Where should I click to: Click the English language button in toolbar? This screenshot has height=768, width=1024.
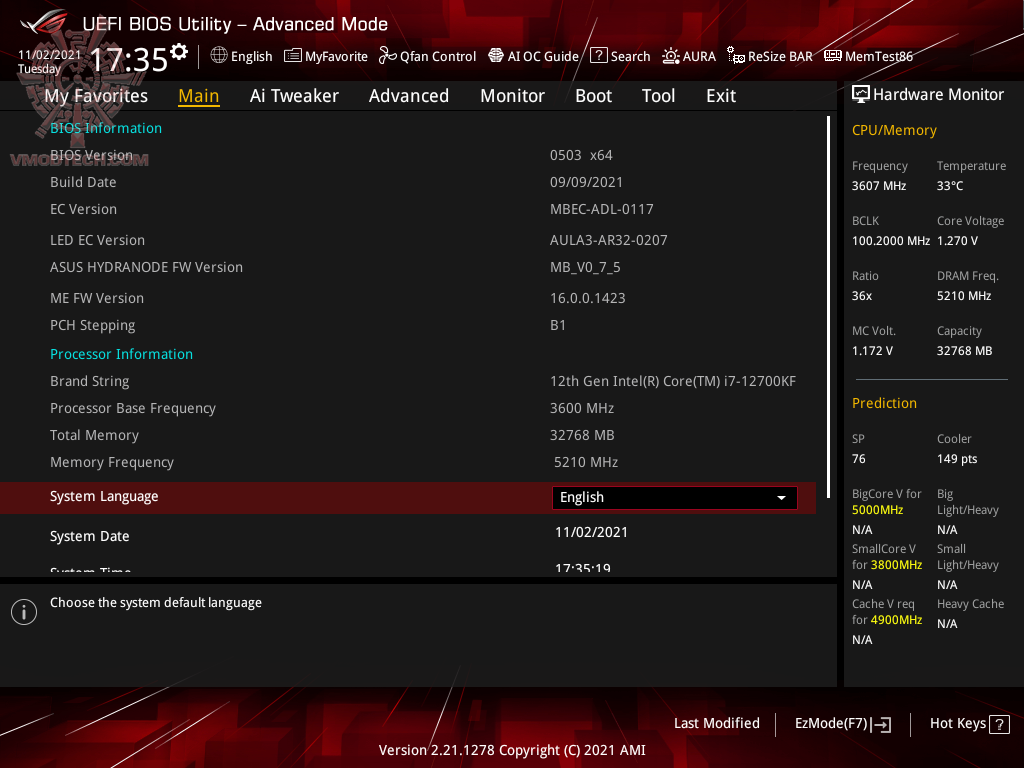pyautogui.click(x=242, y=56)
